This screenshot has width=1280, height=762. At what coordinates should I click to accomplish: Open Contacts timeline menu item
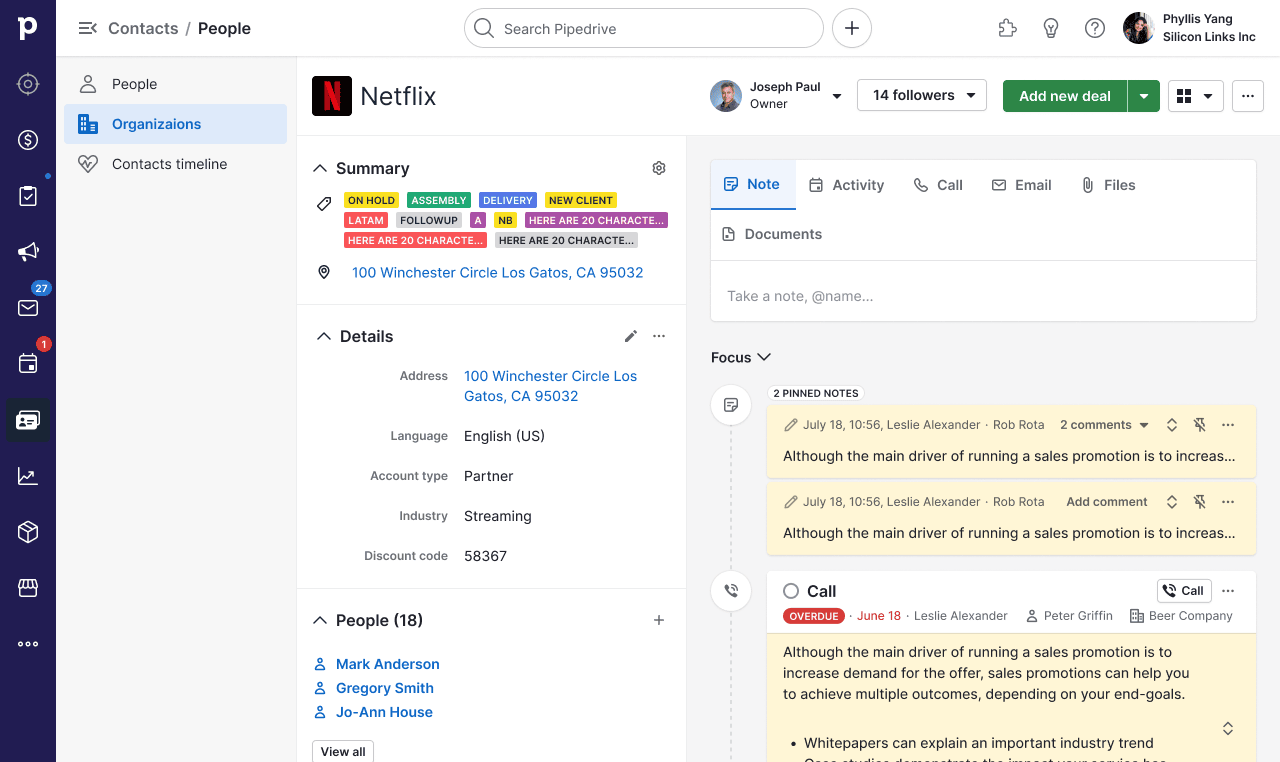point(176,164)
